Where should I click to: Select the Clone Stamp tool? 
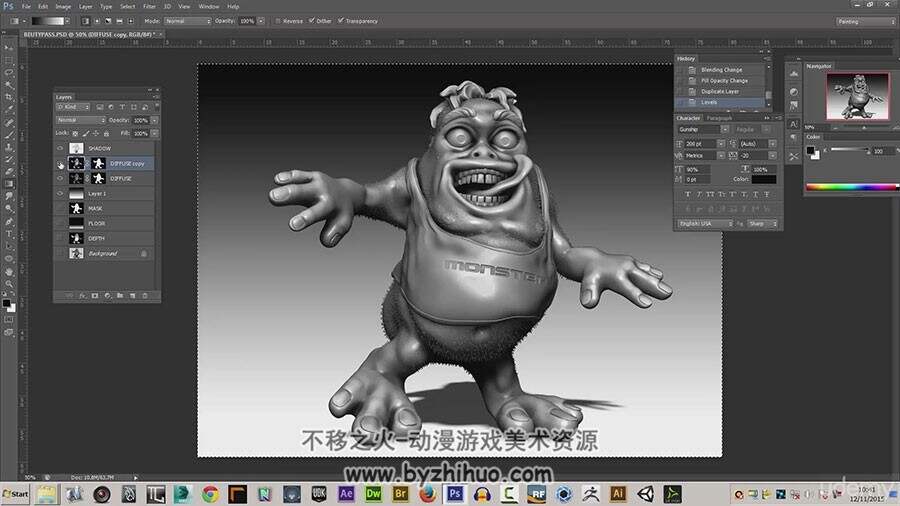(9, 147)
